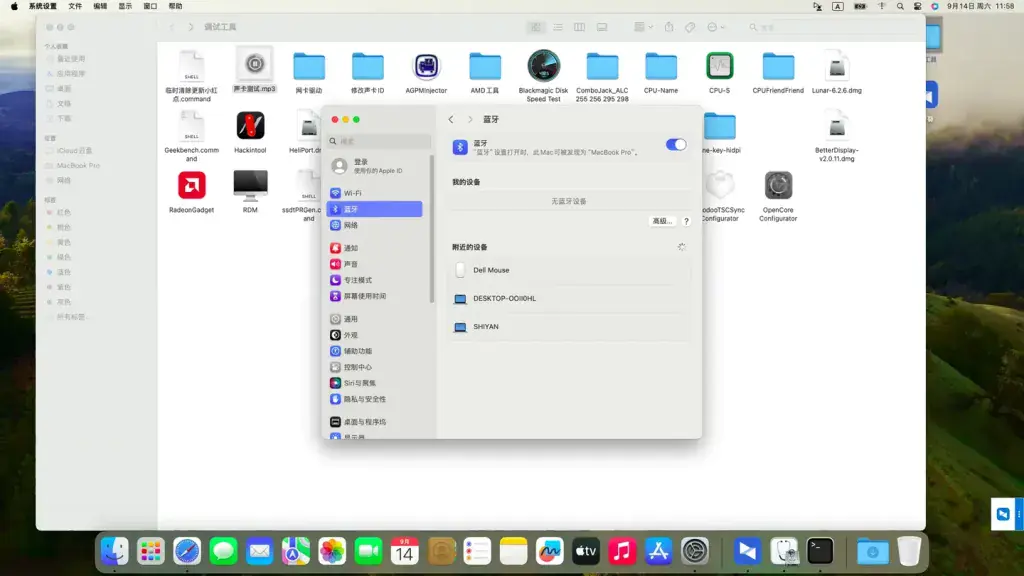Image resolution: width=1024 pixels, height=576 pixels.
Task: Select the CPUFriendFriend folder in Finder
Action: pos(778,72)
